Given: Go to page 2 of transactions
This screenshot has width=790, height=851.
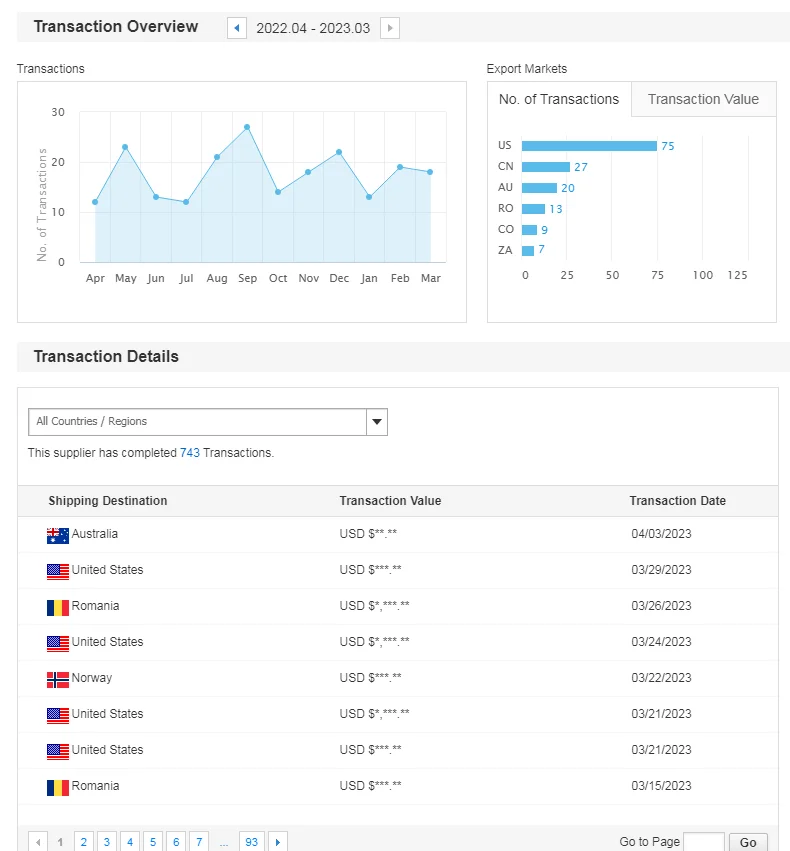Looking at the screenshot, I should [x=84, y=842].
